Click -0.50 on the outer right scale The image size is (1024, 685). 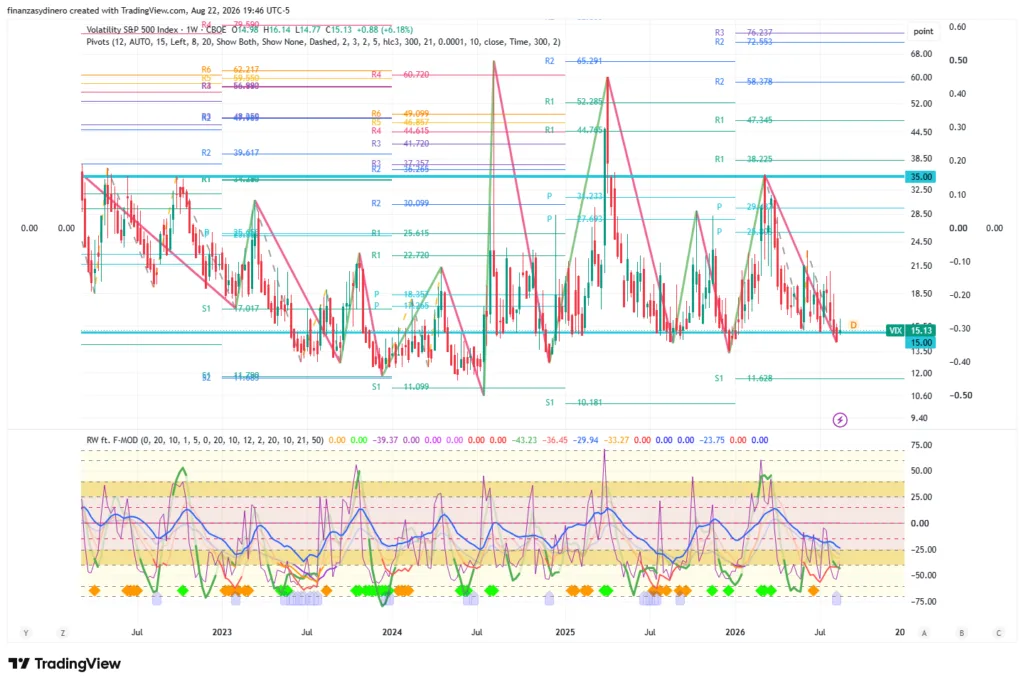point(960,396)
